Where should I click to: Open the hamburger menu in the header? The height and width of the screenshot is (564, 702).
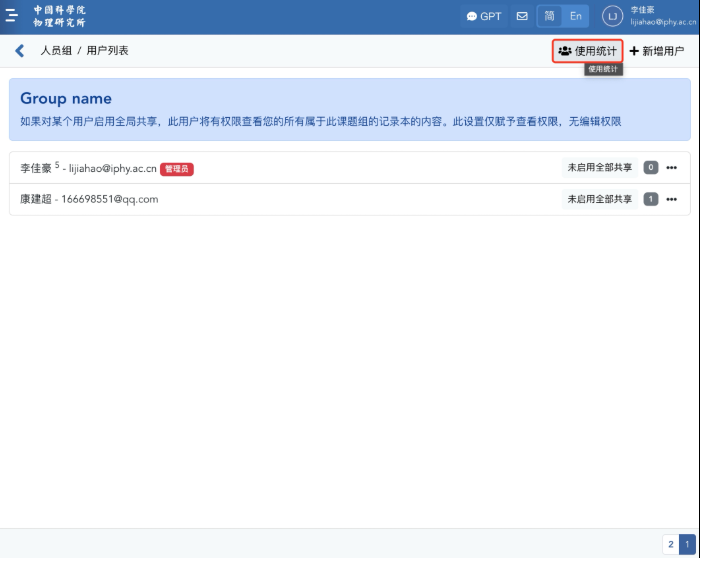13,16
